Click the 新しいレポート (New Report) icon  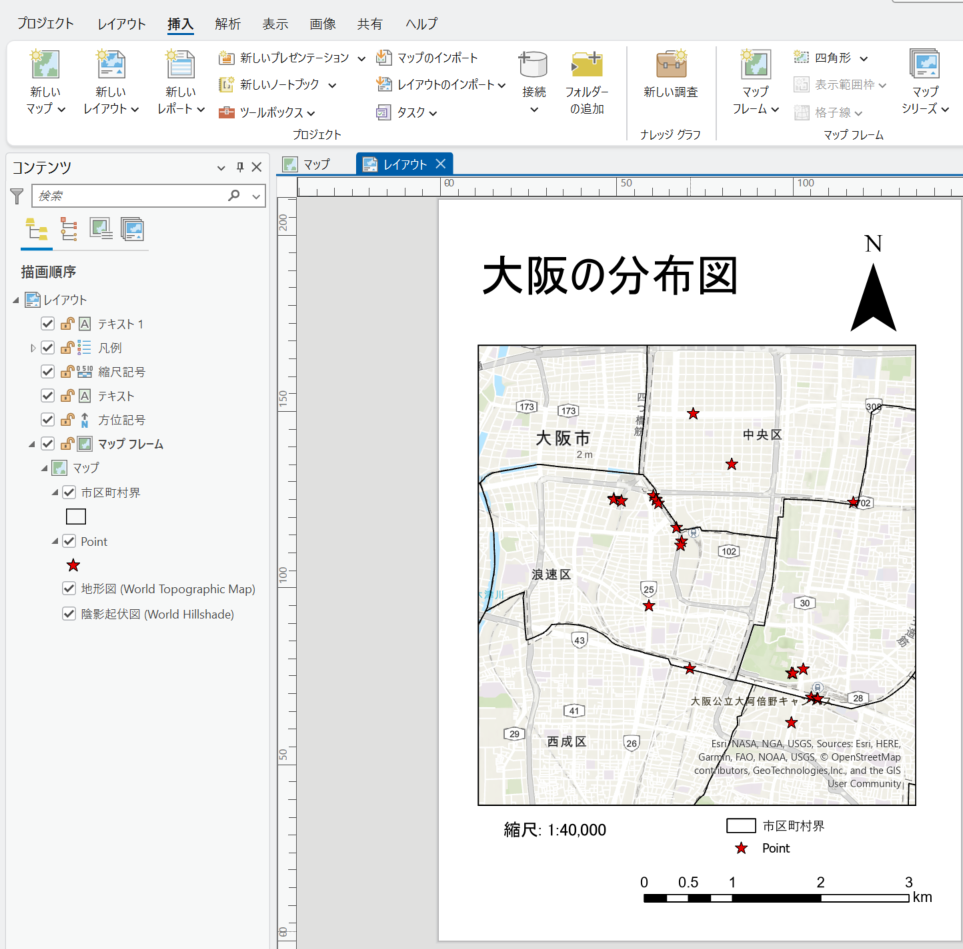click(180, 65)
